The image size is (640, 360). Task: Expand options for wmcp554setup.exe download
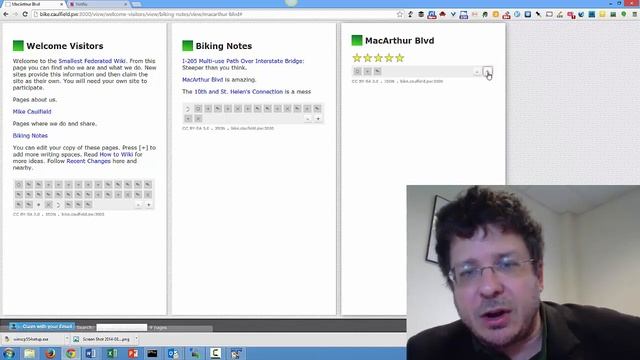(x=67, y=339)
